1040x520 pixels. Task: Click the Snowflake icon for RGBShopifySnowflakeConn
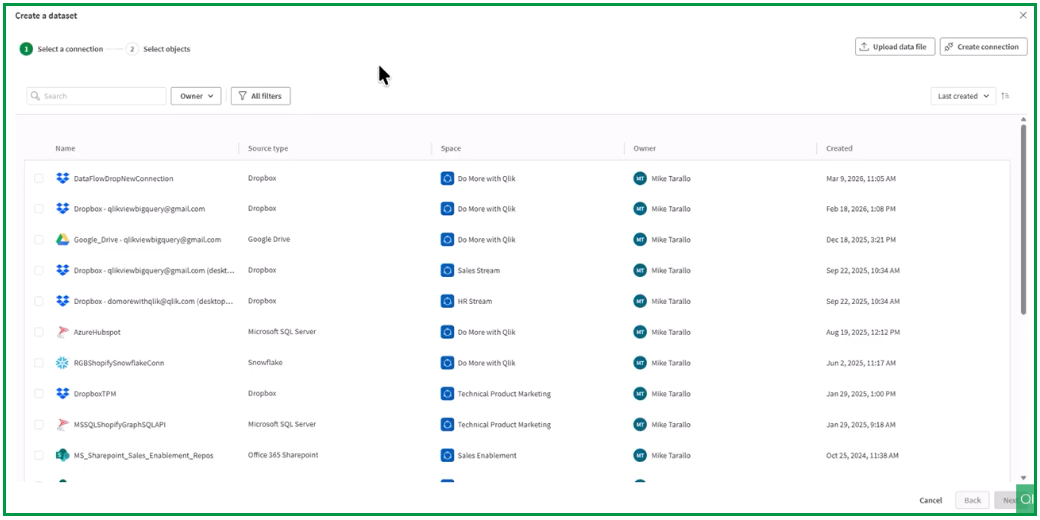coord(62,363)
